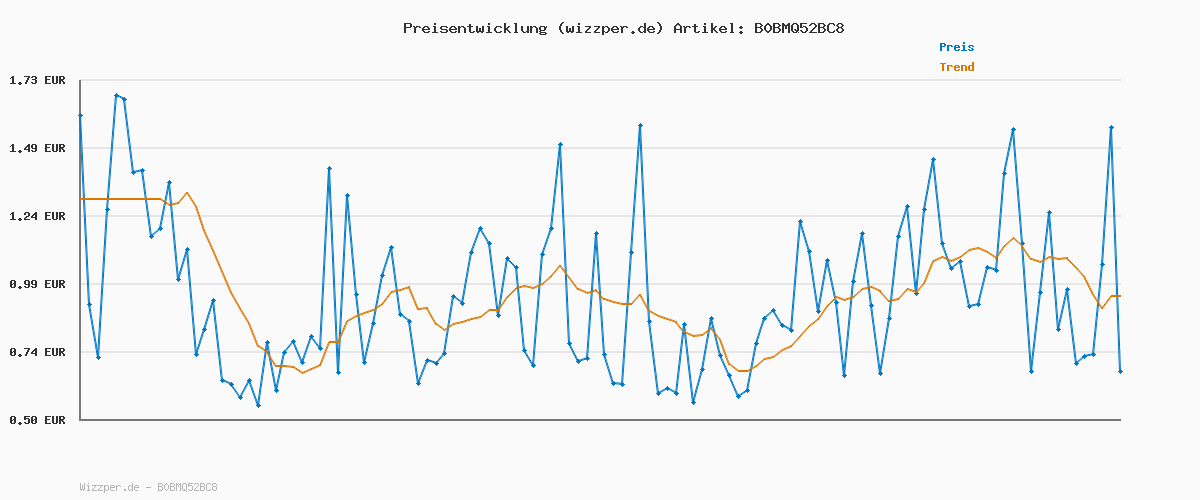Click the 1.73 EUR axis label
1200x500 pixels.
point(37,80)
